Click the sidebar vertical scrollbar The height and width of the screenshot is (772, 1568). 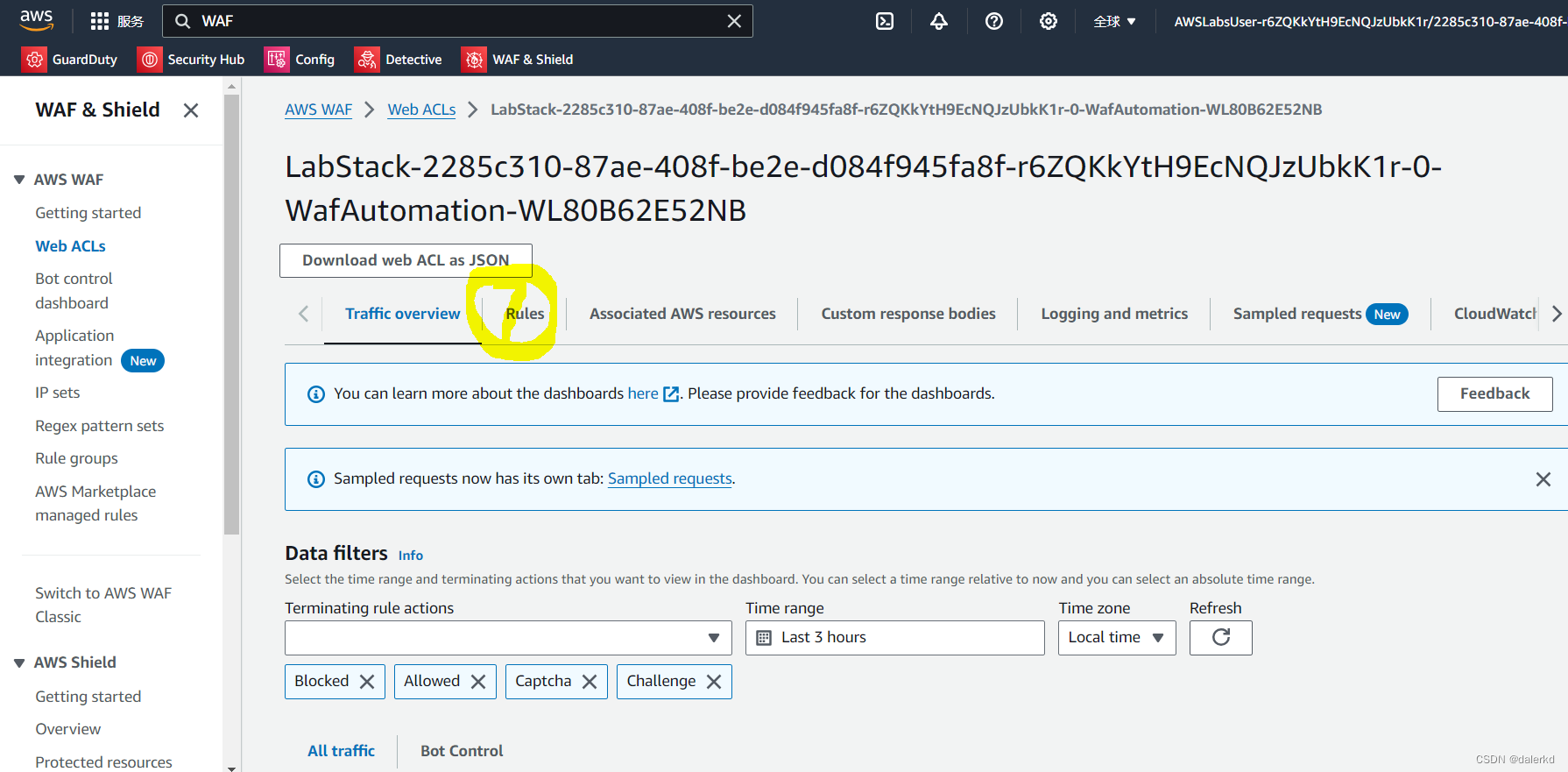pyautogui.click(x=231, y=315)
